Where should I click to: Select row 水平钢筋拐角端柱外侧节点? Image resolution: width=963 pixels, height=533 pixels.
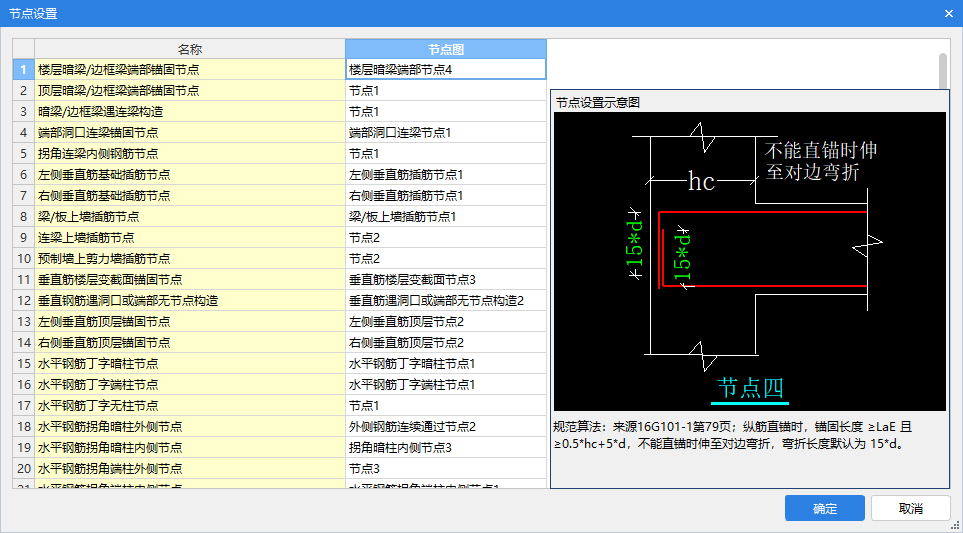tap(190, 469)
